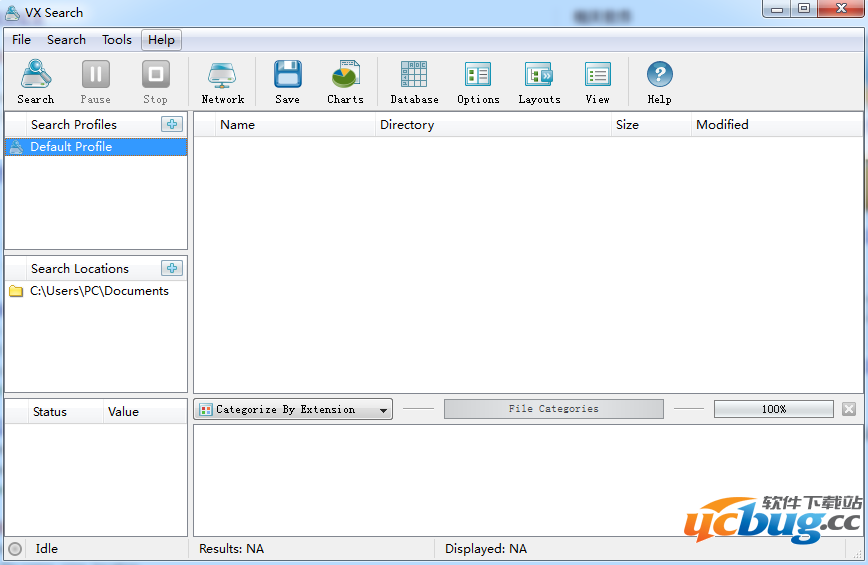This screenshot has width=868, height=565.
Task: Click the View toolbar icon
Action: 598,82
